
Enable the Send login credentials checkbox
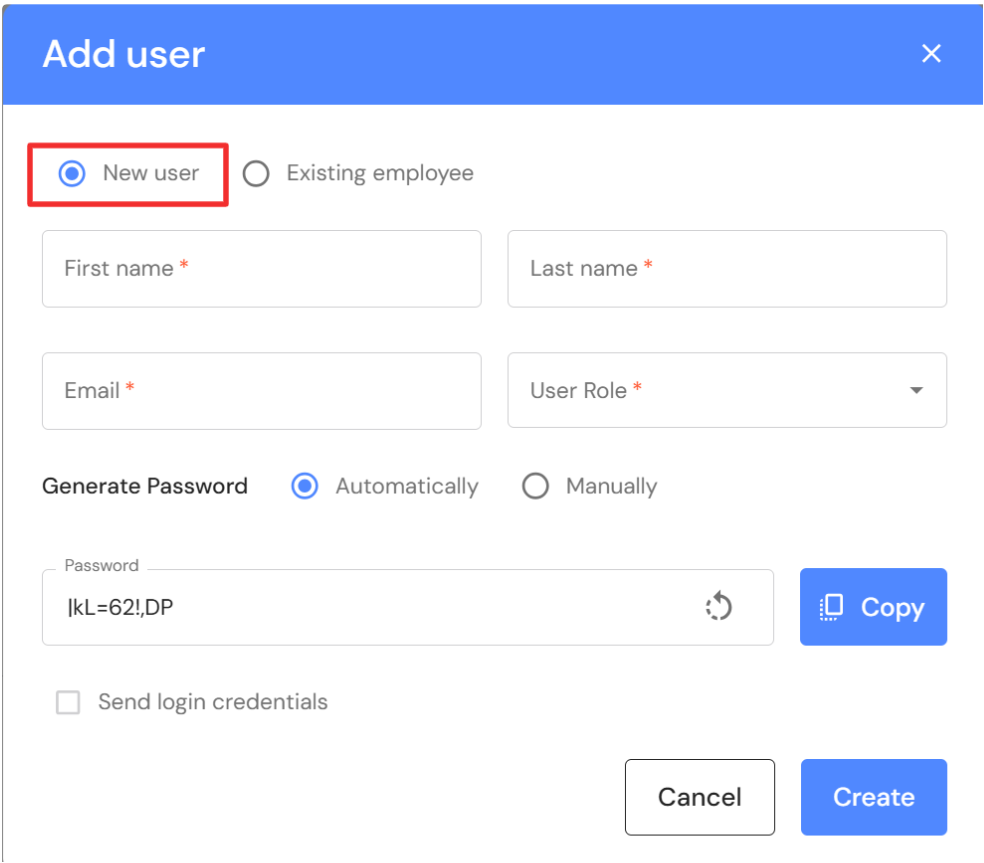click(x=68, y=703)
